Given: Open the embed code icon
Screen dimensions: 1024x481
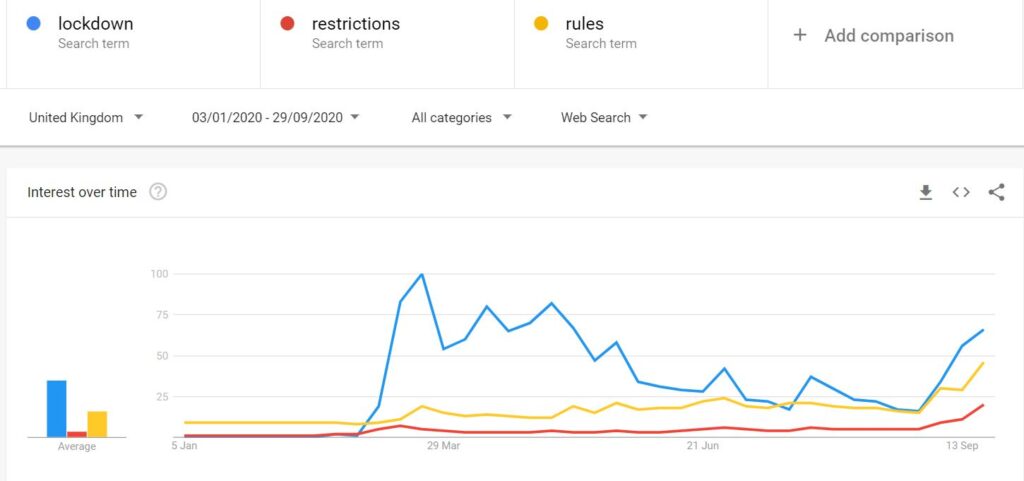Looking at the screenshot, I should (961, 192).
